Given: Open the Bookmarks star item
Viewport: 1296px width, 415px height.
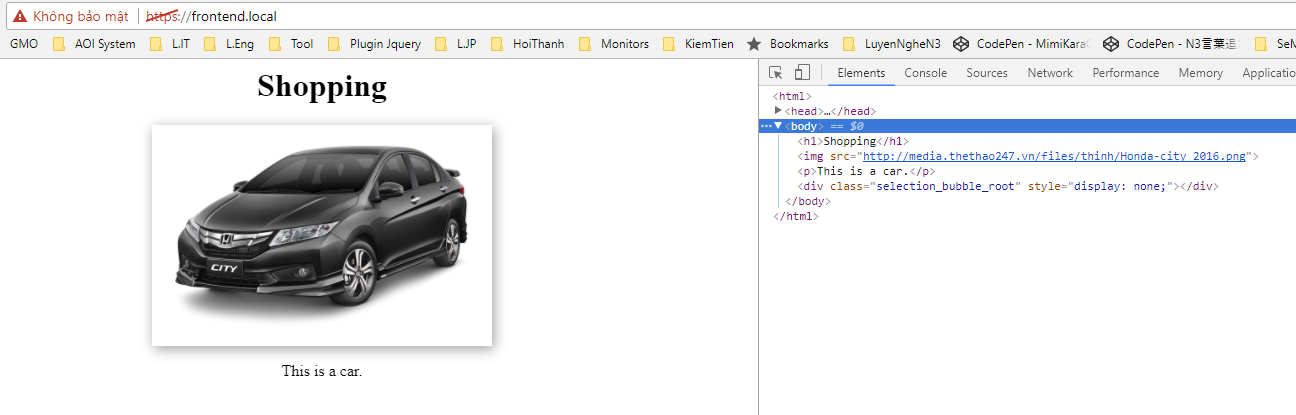Looking at the screenshot, I should pos(788,44).
